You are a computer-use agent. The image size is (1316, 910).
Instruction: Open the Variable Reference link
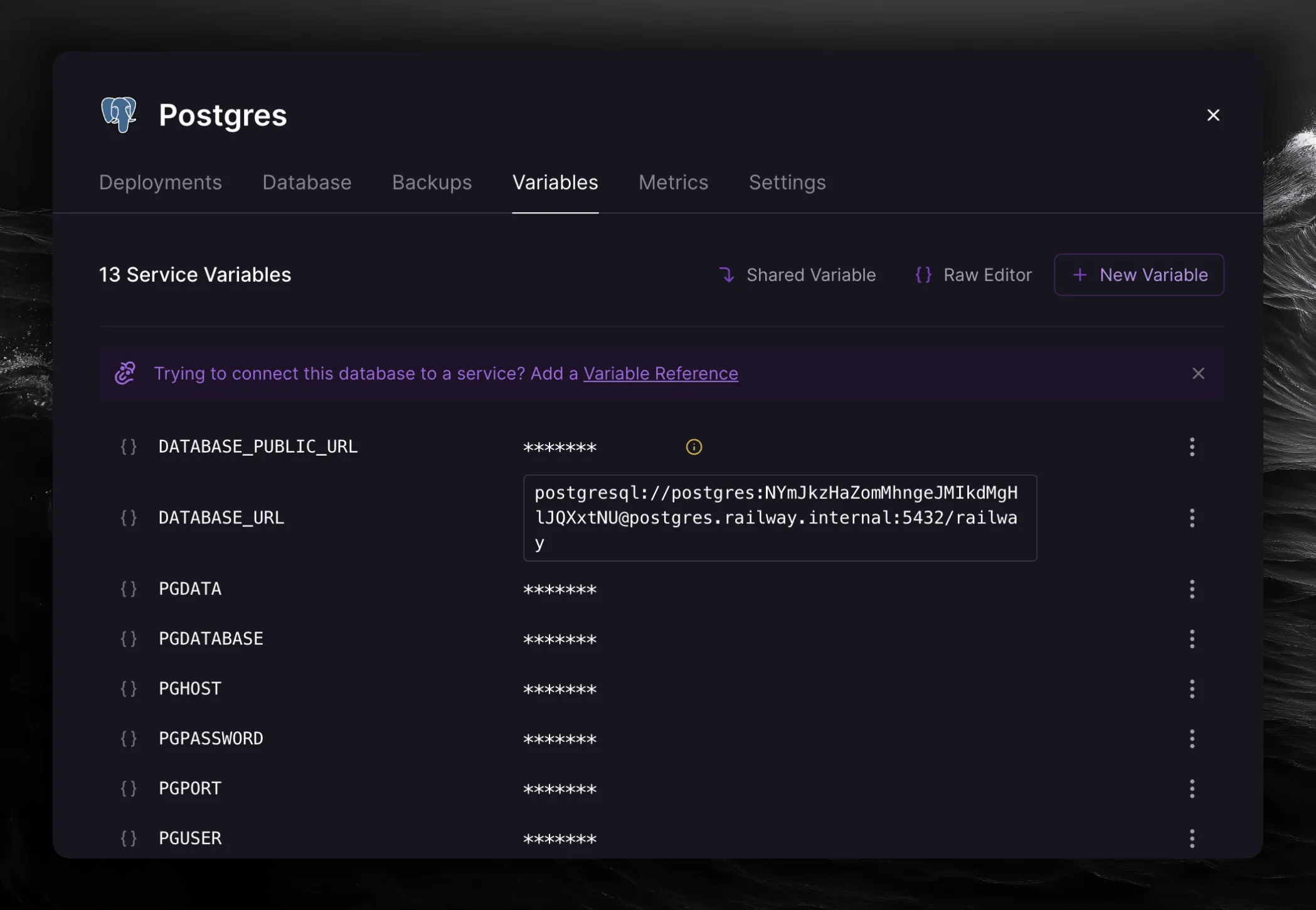661,373
